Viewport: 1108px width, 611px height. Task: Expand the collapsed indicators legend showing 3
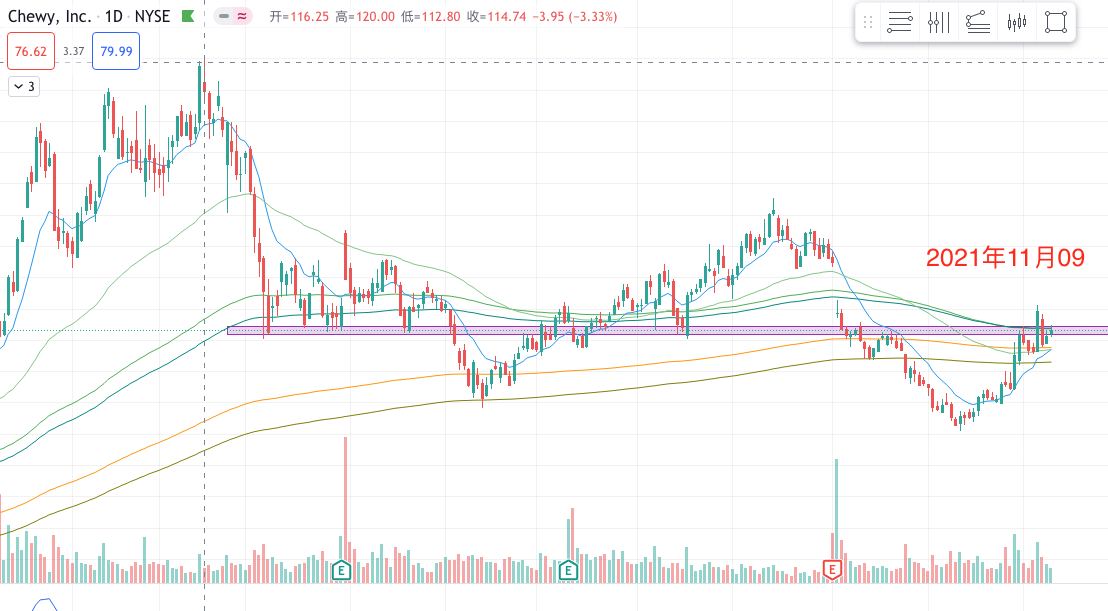[x=23, y=87]
